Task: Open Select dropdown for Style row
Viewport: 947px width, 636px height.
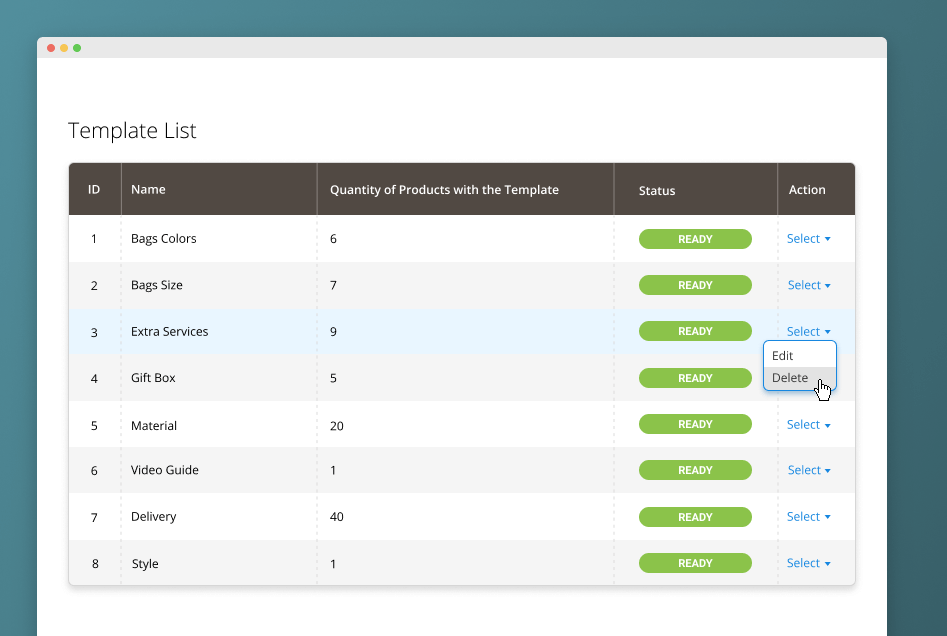Action: point(808,563)
